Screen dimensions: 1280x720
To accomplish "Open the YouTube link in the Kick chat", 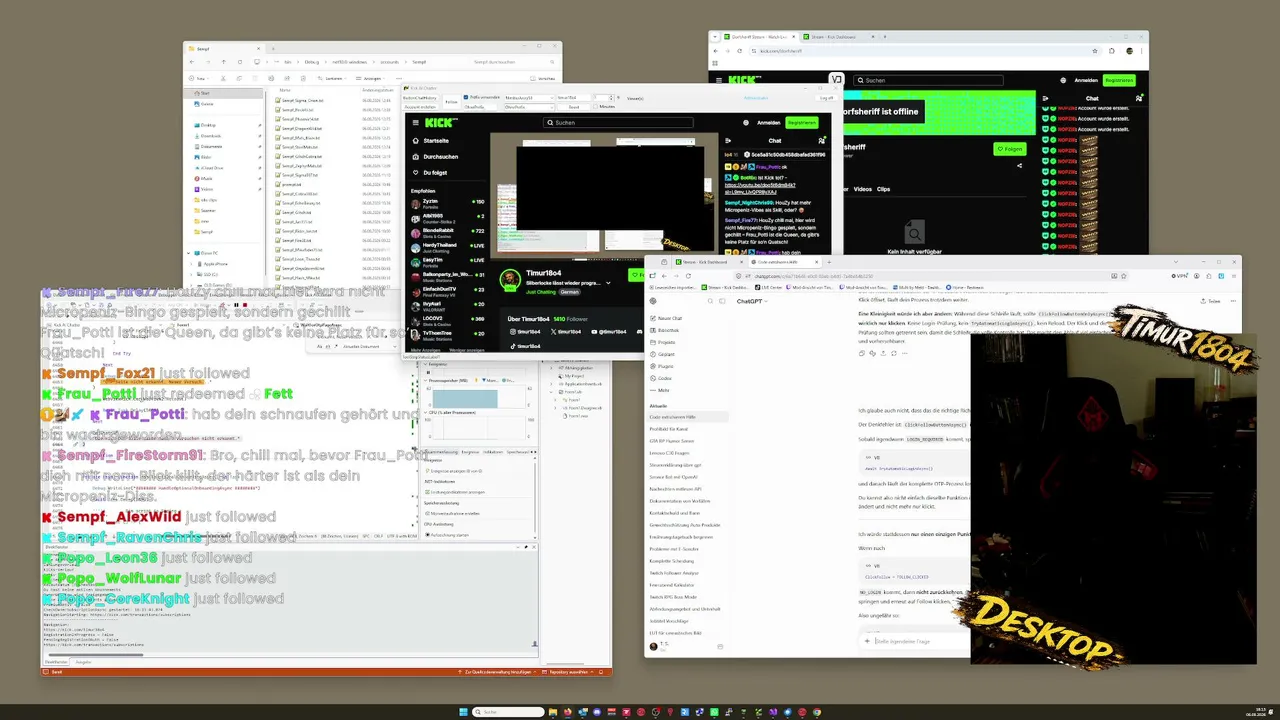I will click(x=760, y=187).
